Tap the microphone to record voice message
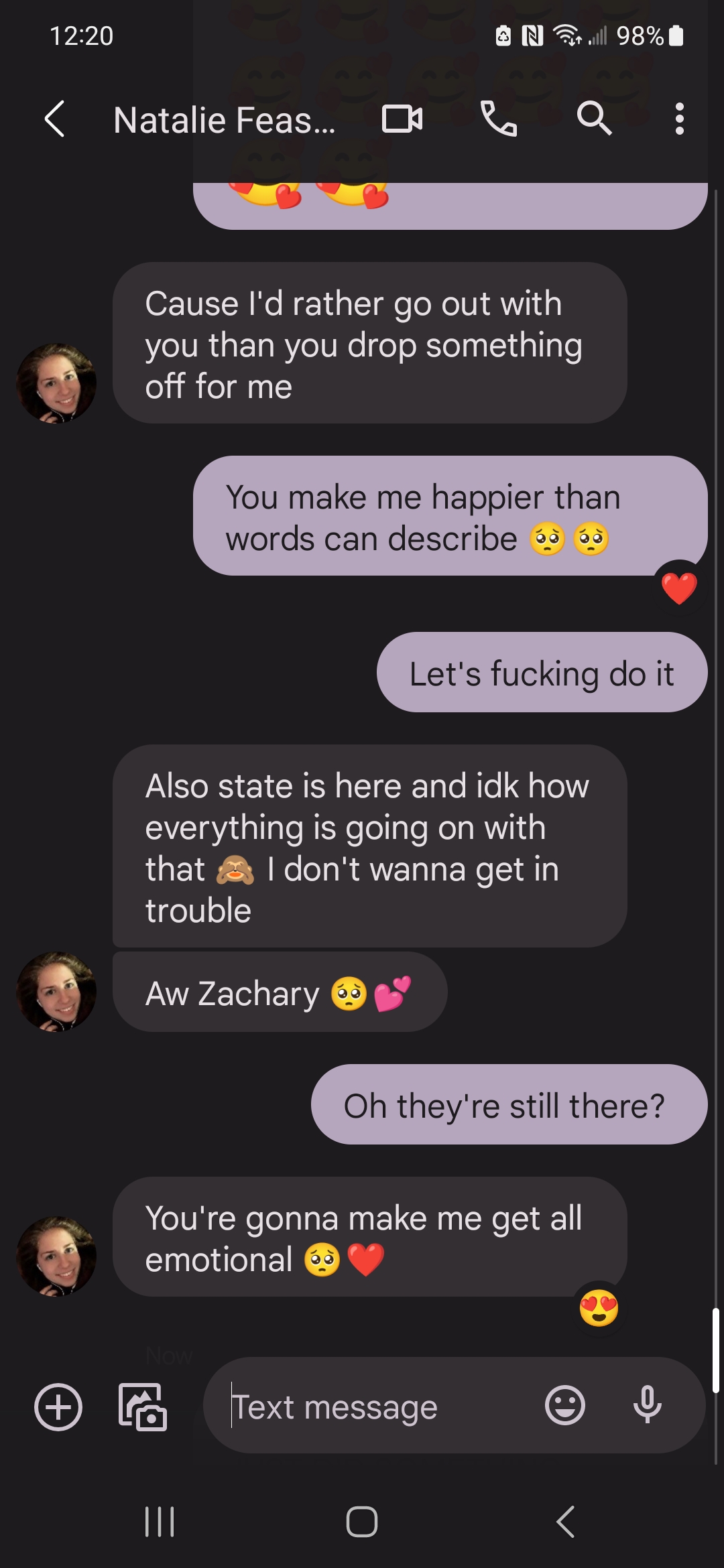The width and height of the screenshot is (724, 1568). [x=648, y=1405]
